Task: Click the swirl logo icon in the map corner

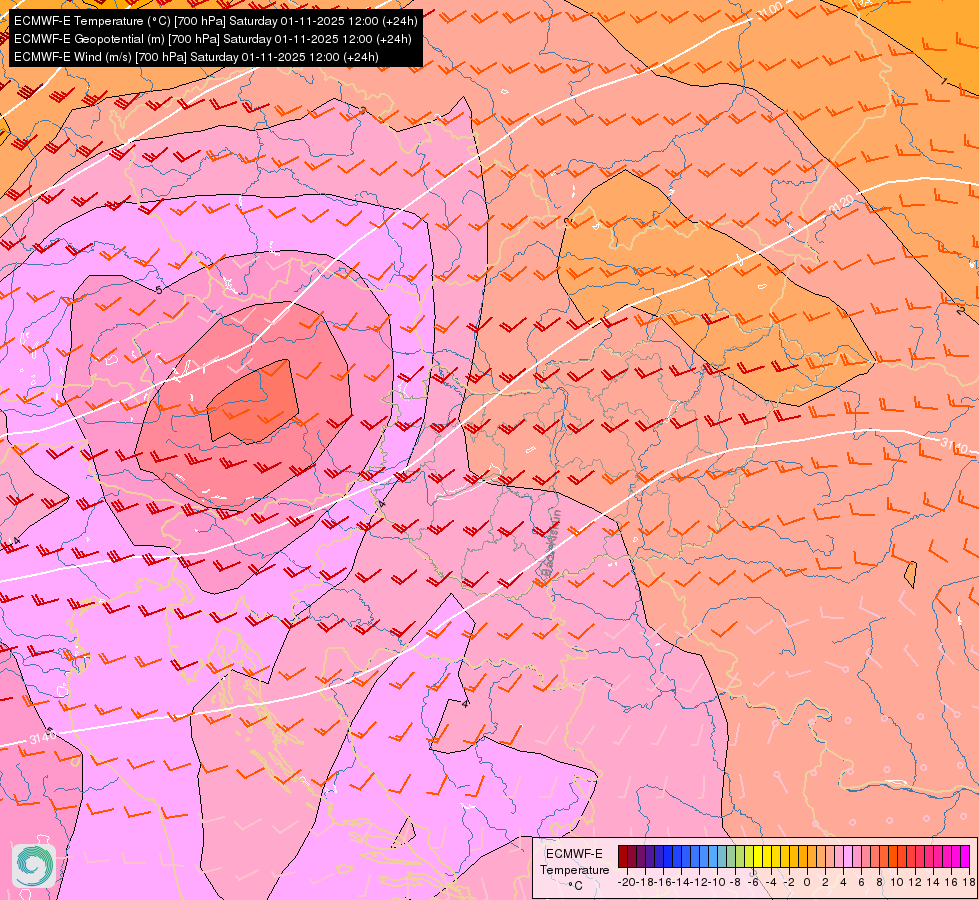Action: [34, 865]
